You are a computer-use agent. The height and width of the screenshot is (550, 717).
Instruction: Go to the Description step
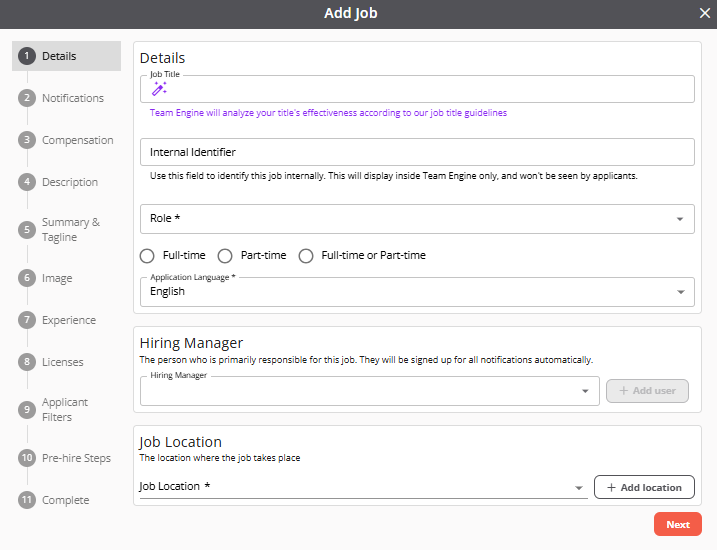click(69, 182)
